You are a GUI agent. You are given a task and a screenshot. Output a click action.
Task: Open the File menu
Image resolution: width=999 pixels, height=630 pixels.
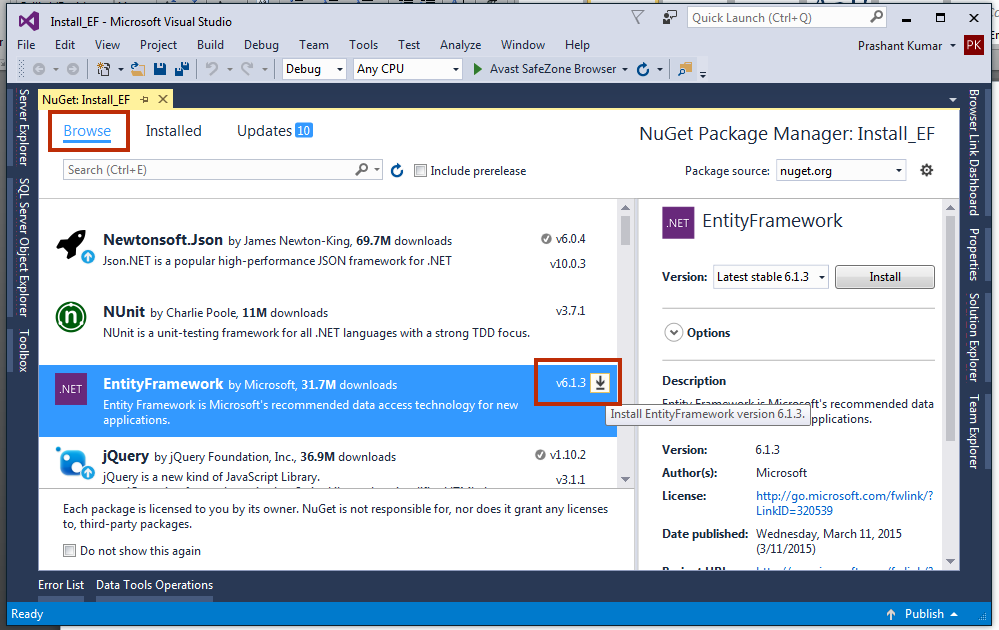pyautogui.click(x=26, y=45)
